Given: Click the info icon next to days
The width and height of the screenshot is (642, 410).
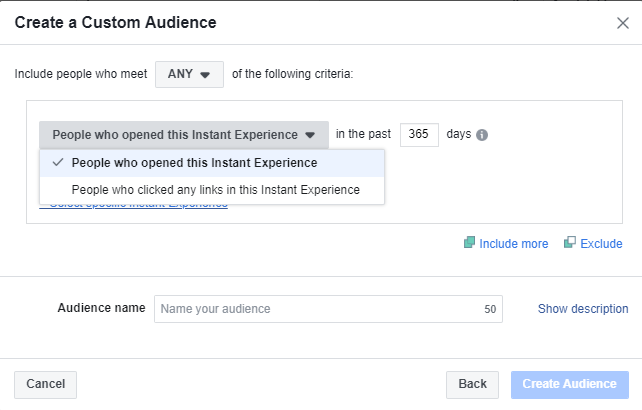Looking at the screenshot, I should (x=482, y=135).
